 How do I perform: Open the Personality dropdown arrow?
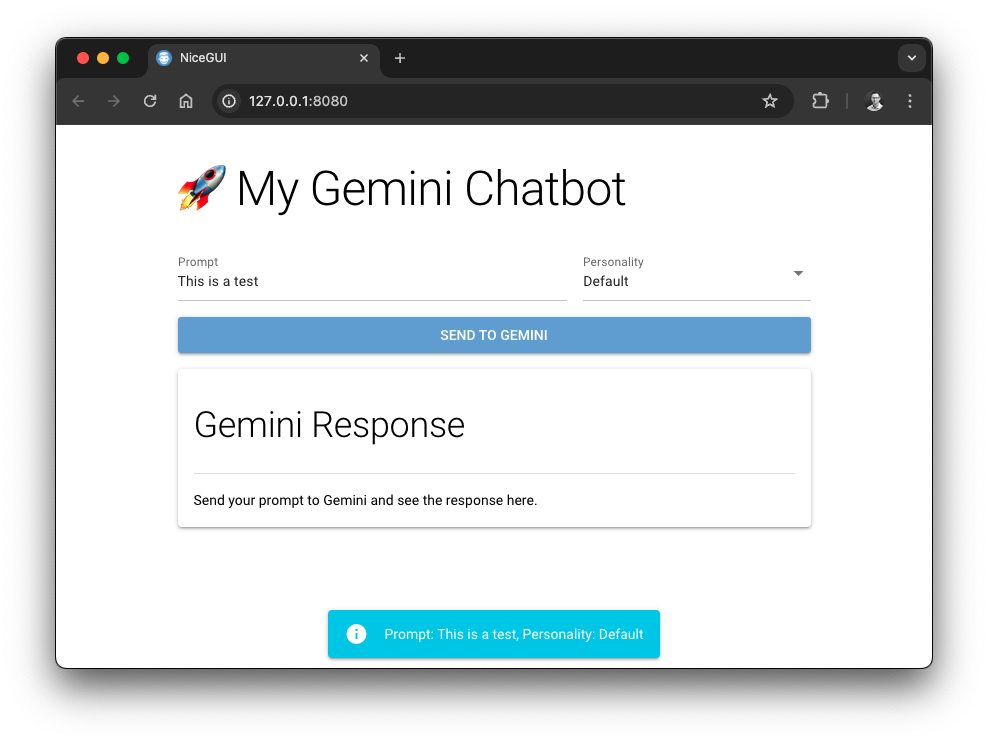pos(798,273)
